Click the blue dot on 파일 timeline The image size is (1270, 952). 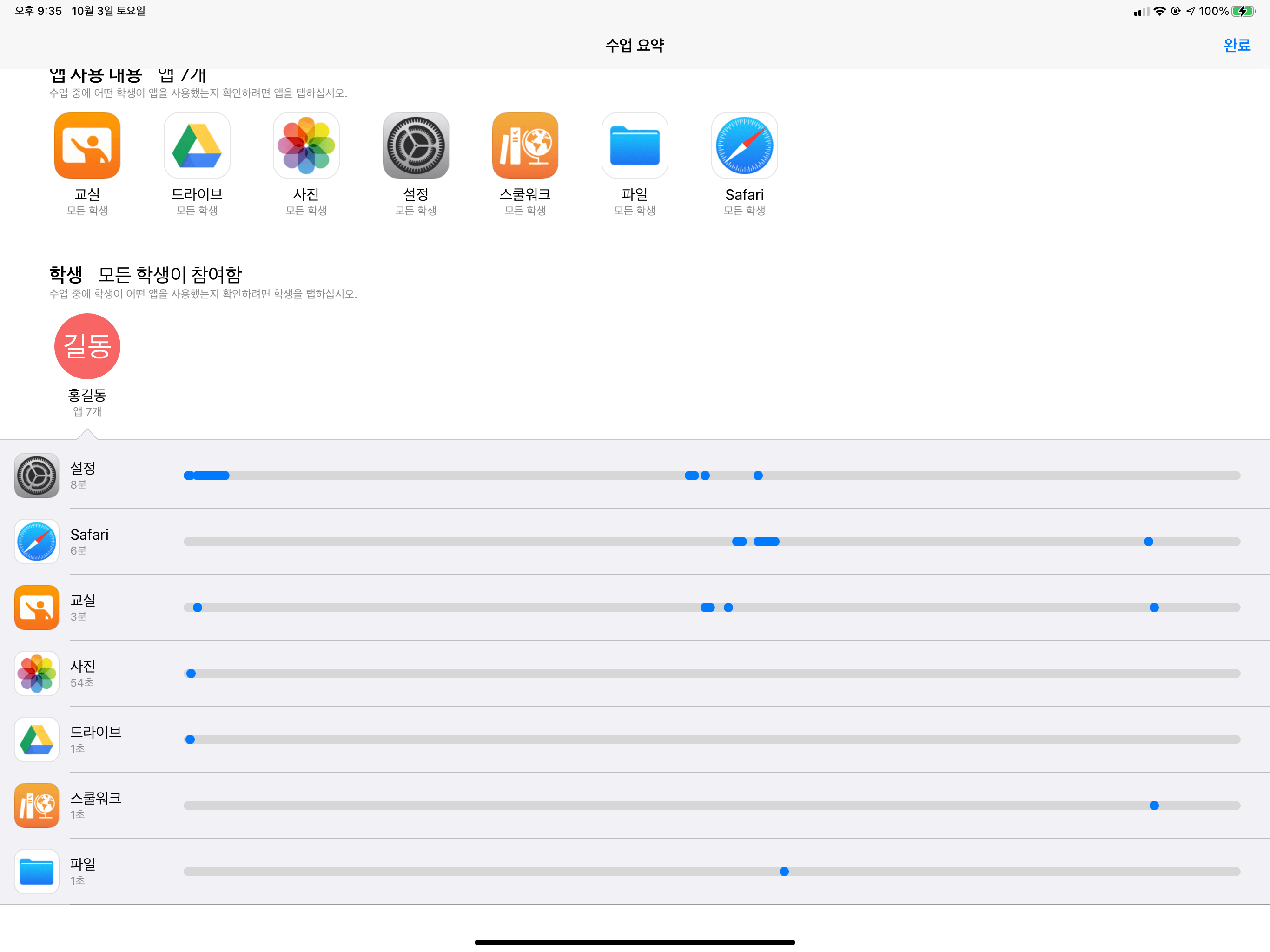[784, 872]
